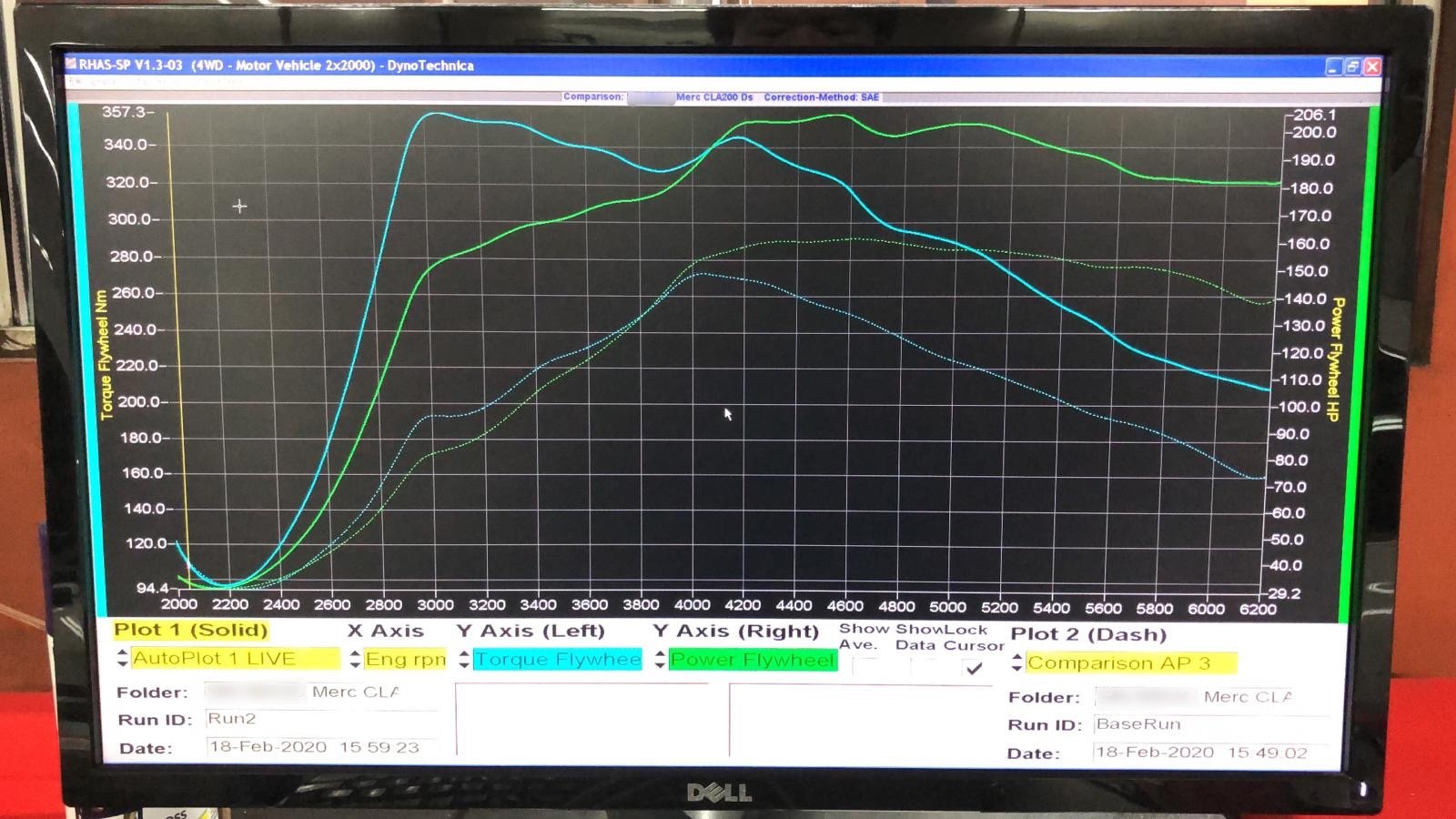Restore down the RHAS-SP window
The height and width of the screenshot is (819, 1456).
1353,66
